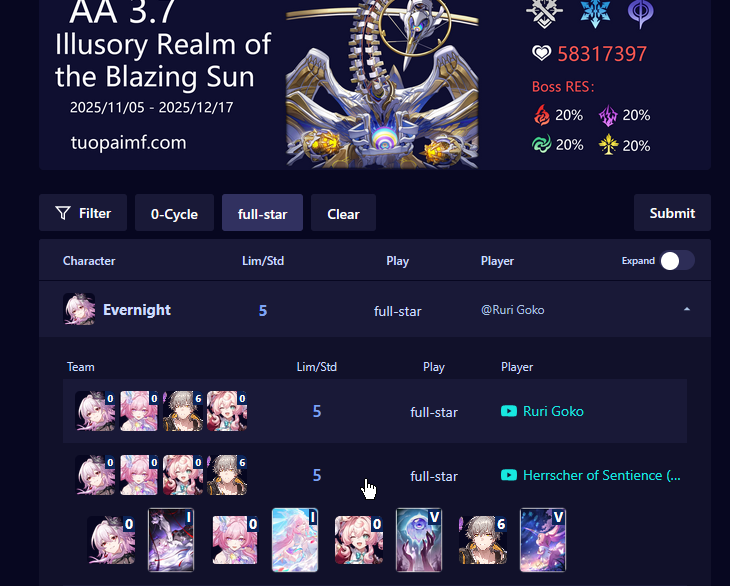Toggle the 0-Cycle filter

(175, 213)
